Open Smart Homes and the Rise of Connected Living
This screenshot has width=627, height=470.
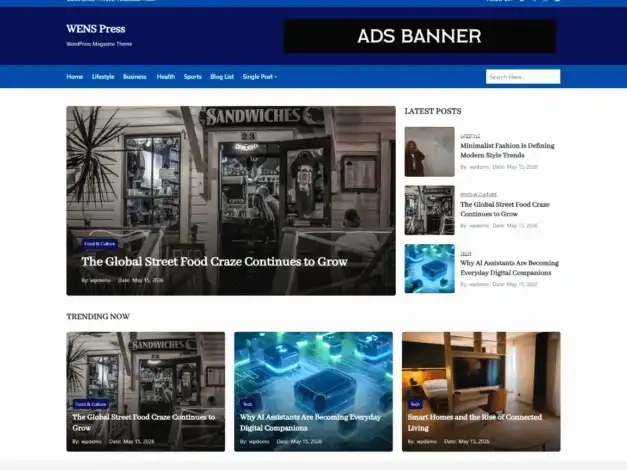tap(475, 422)
